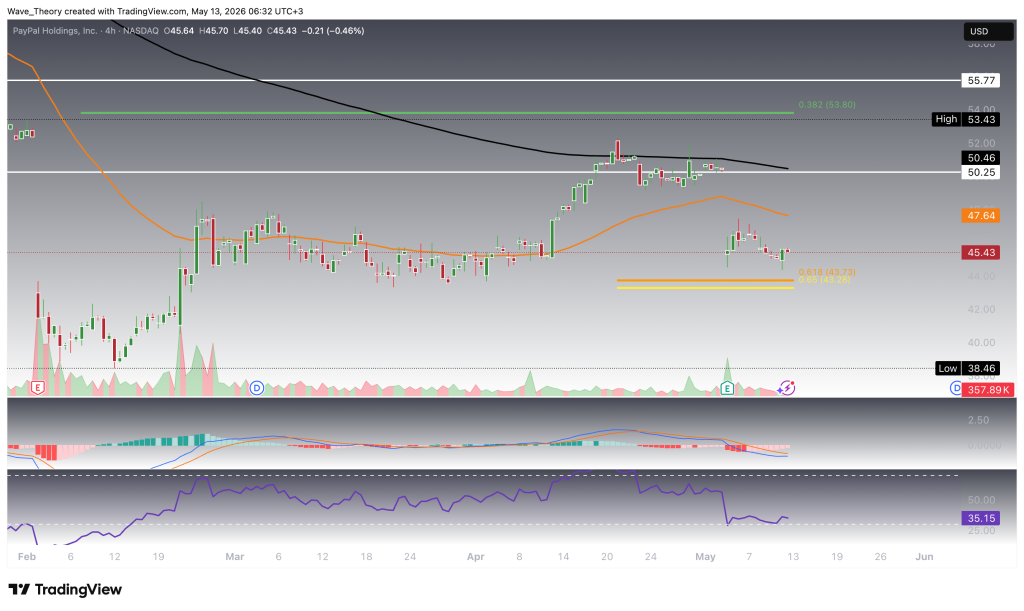Click the dividend D marker beside 357.89K
Screen dimensions: 1024x611
click(955, 388)
